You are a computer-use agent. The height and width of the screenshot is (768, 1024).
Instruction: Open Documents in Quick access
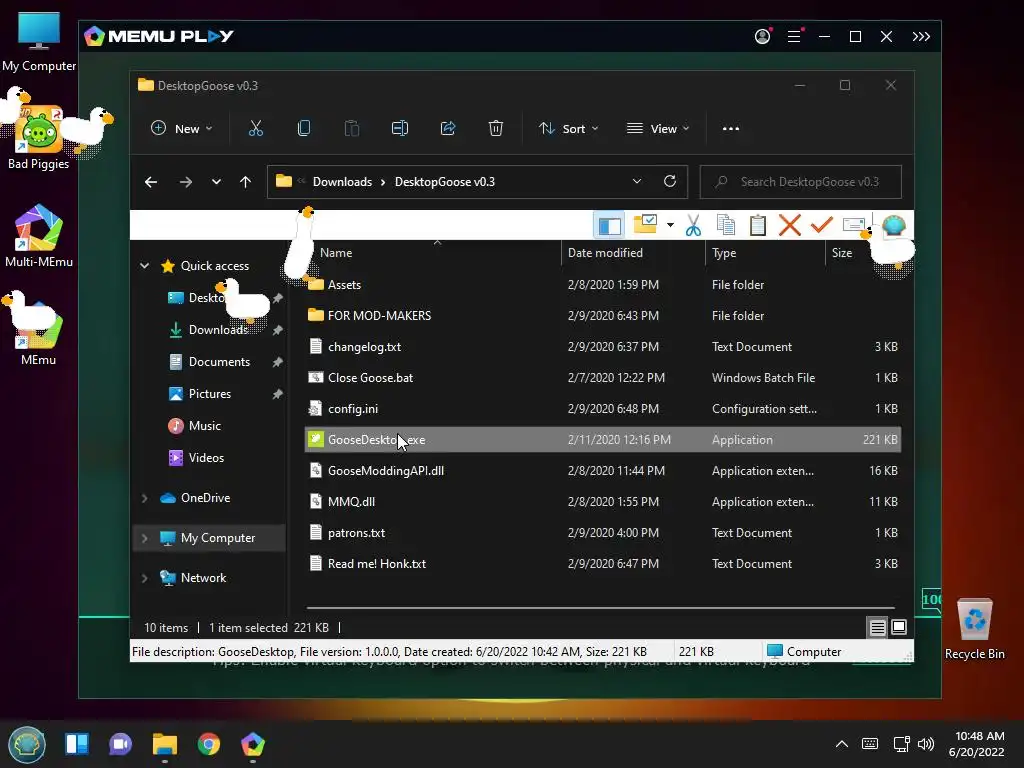click(219, 362)
